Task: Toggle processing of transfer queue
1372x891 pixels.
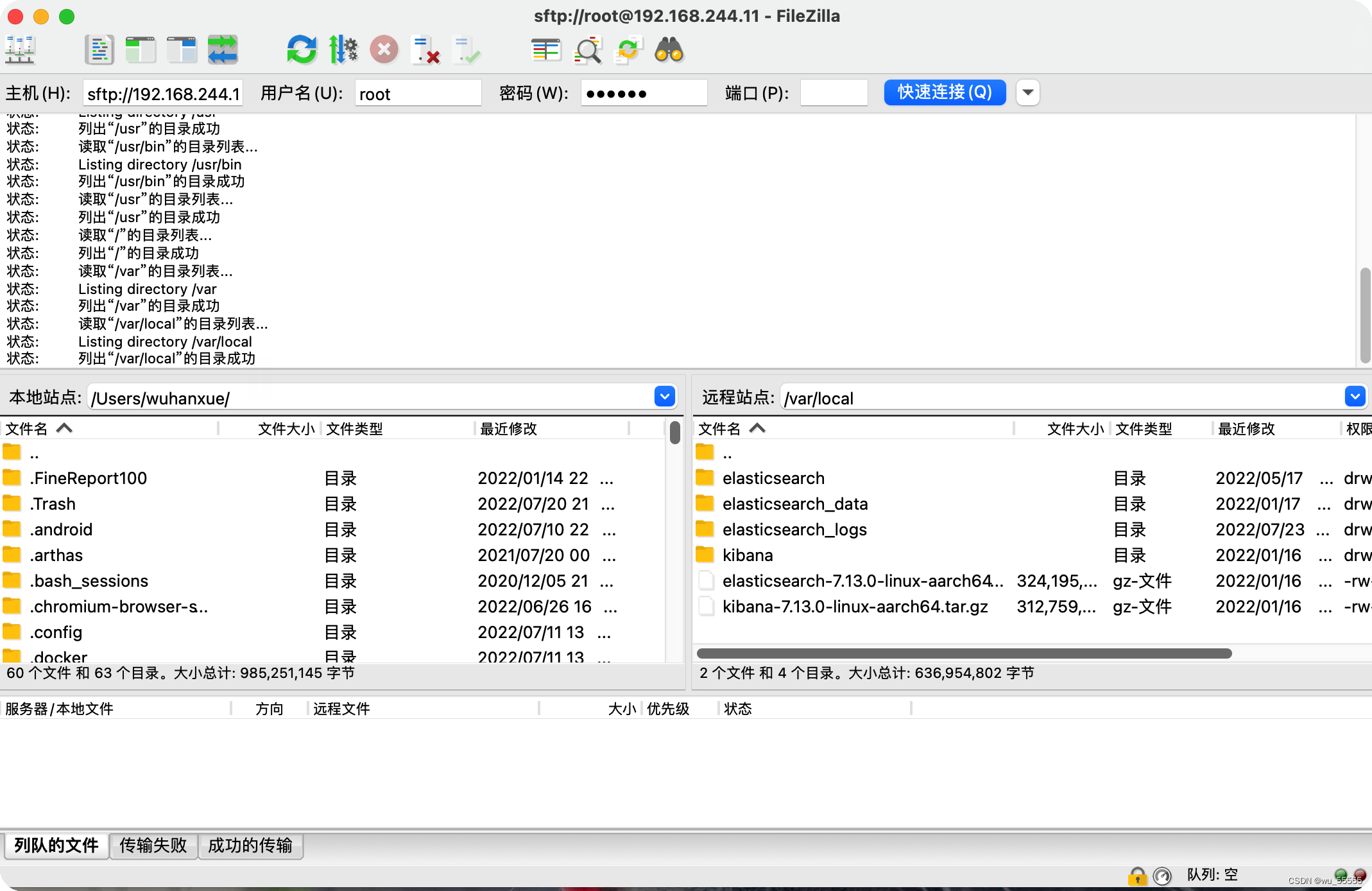Action: 343,50
